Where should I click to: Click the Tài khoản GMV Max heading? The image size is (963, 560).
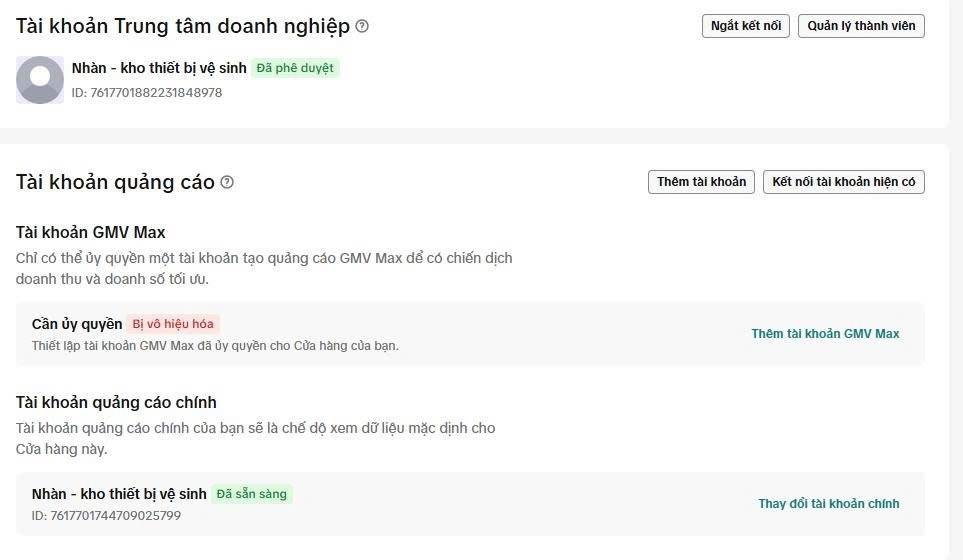[x=91, y=232]
